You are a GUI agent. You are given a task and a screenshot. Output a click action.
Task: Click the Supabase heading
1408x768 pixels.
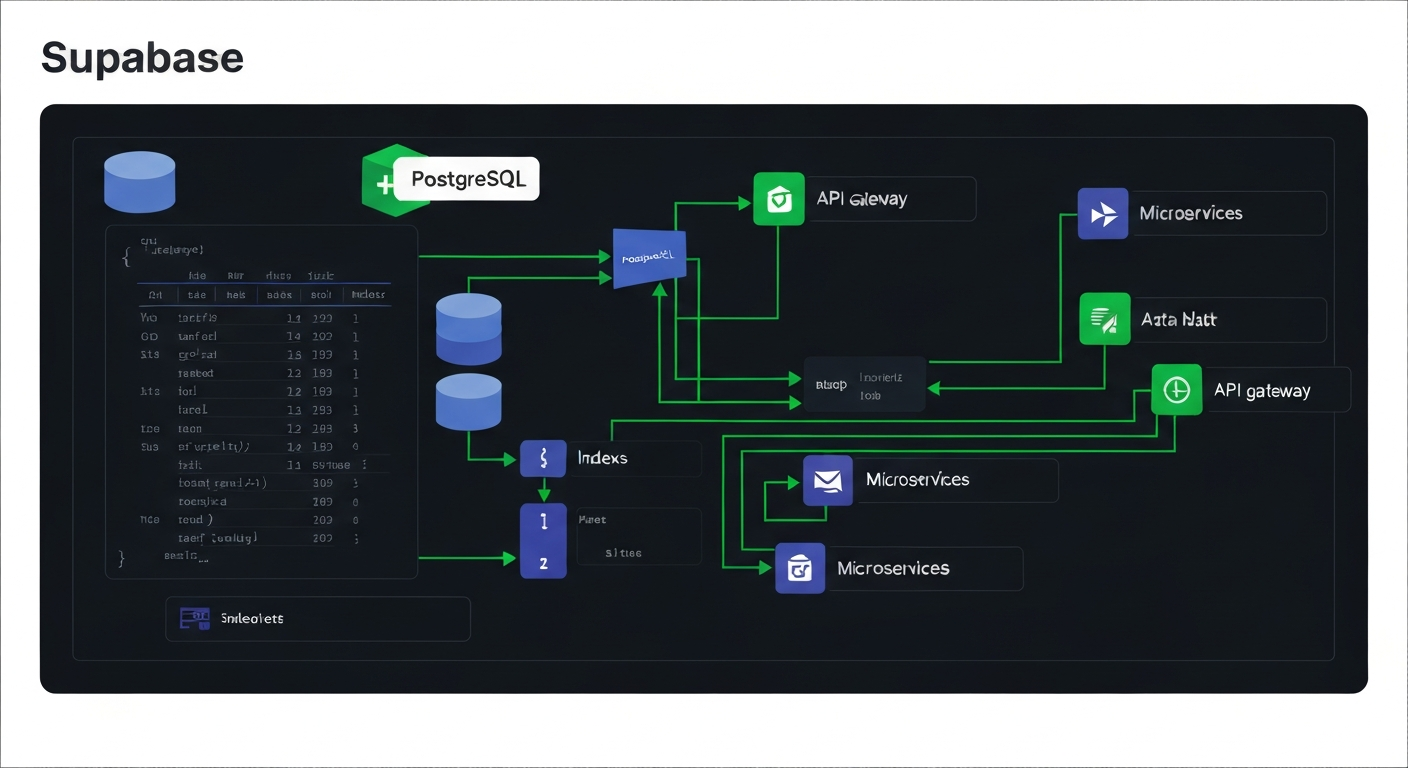142,58
